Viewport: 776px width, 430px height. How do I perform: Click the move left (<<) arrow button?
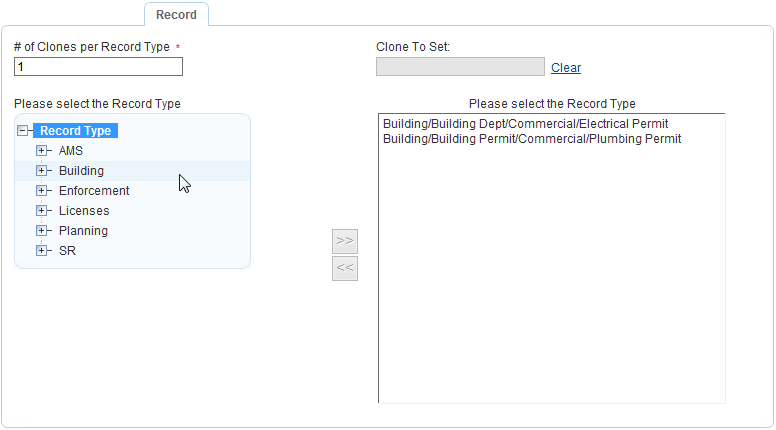click(344, 268)
